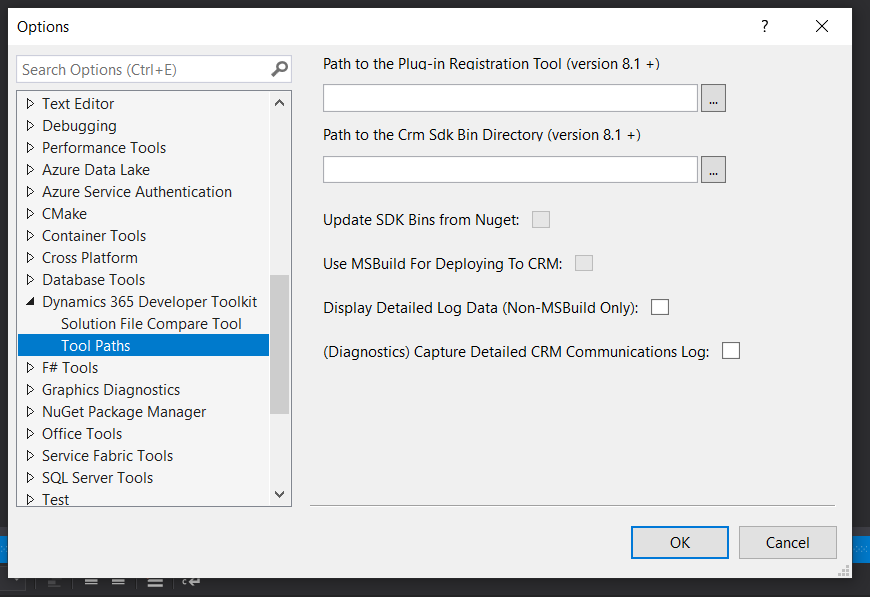Close the Options dialog with the X
870x597 pixels.
coord(822,26)
